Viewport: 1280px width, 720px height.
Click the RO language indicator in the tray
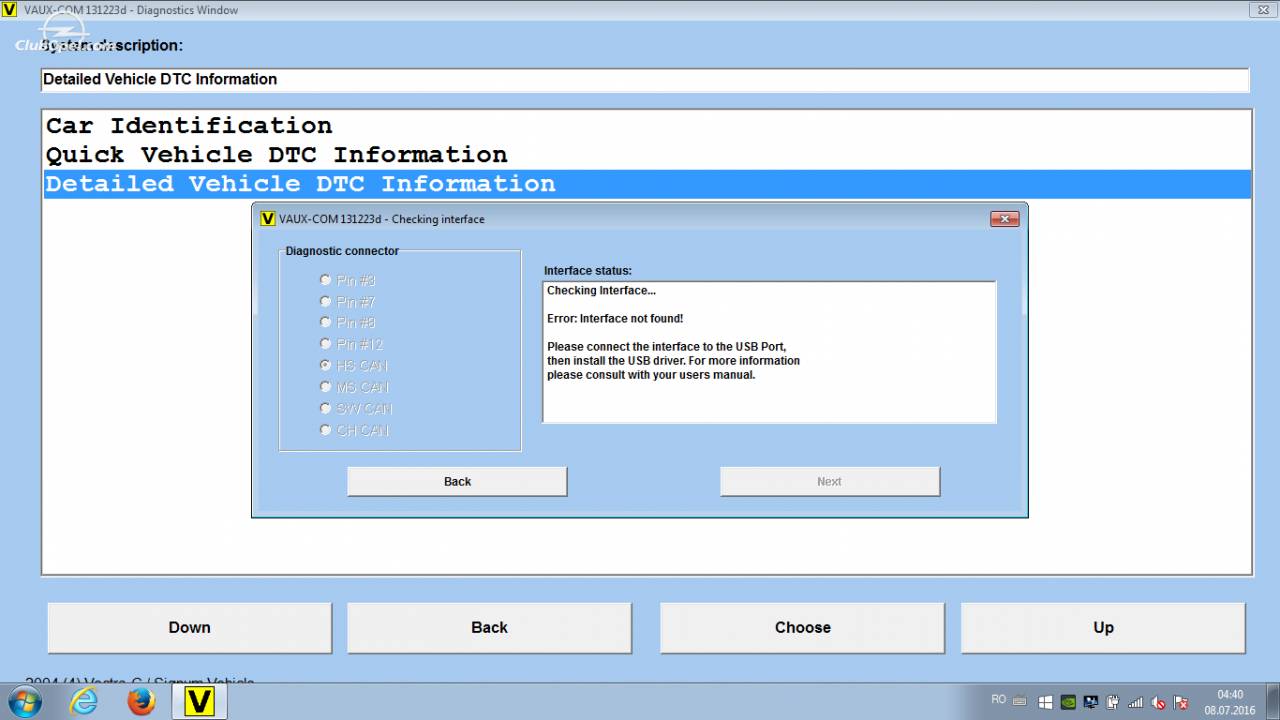tap(998, 700)
